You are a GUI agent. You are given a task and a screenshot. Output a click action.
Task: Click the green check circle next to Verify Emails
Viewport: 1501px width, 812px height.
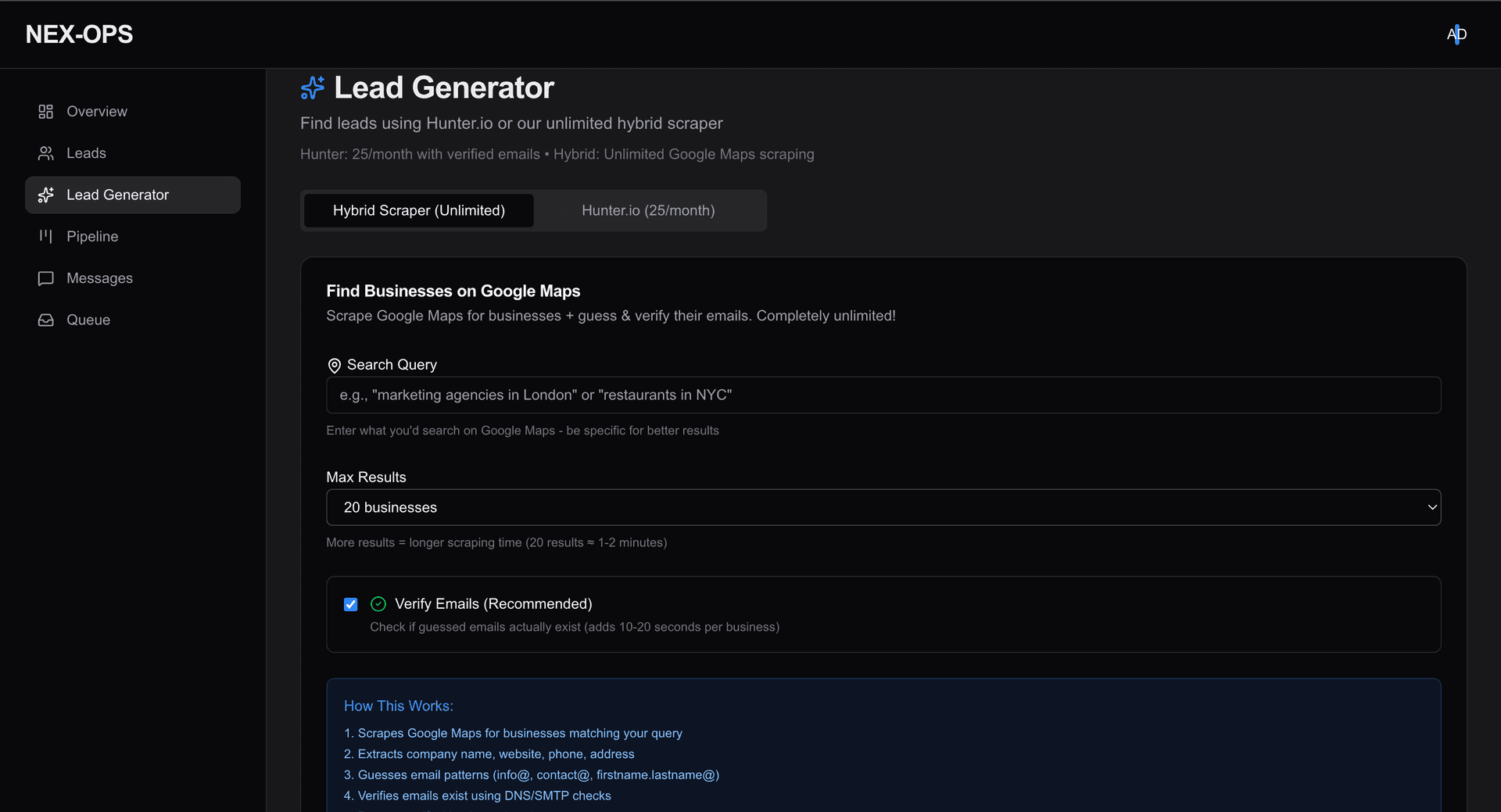[378, 603]
